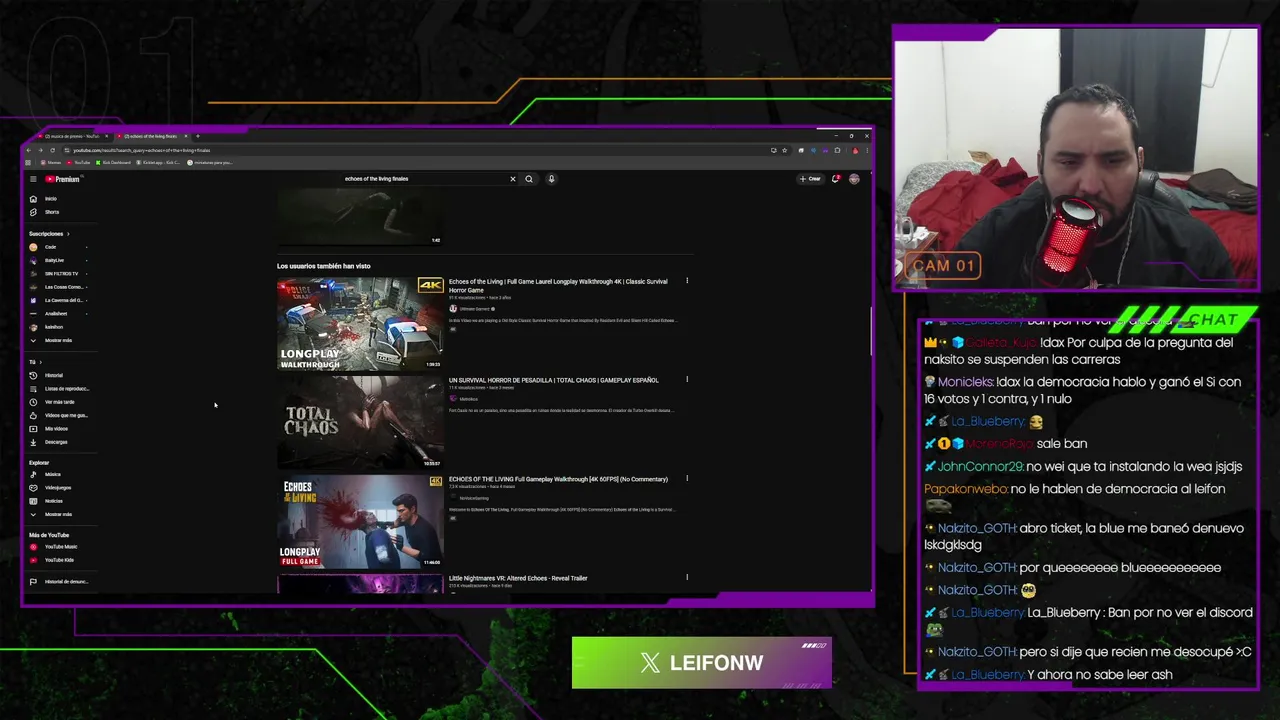Open the Memes bookmark
This screenshot has height=720, width=1280.
click(x=51, y=162)
